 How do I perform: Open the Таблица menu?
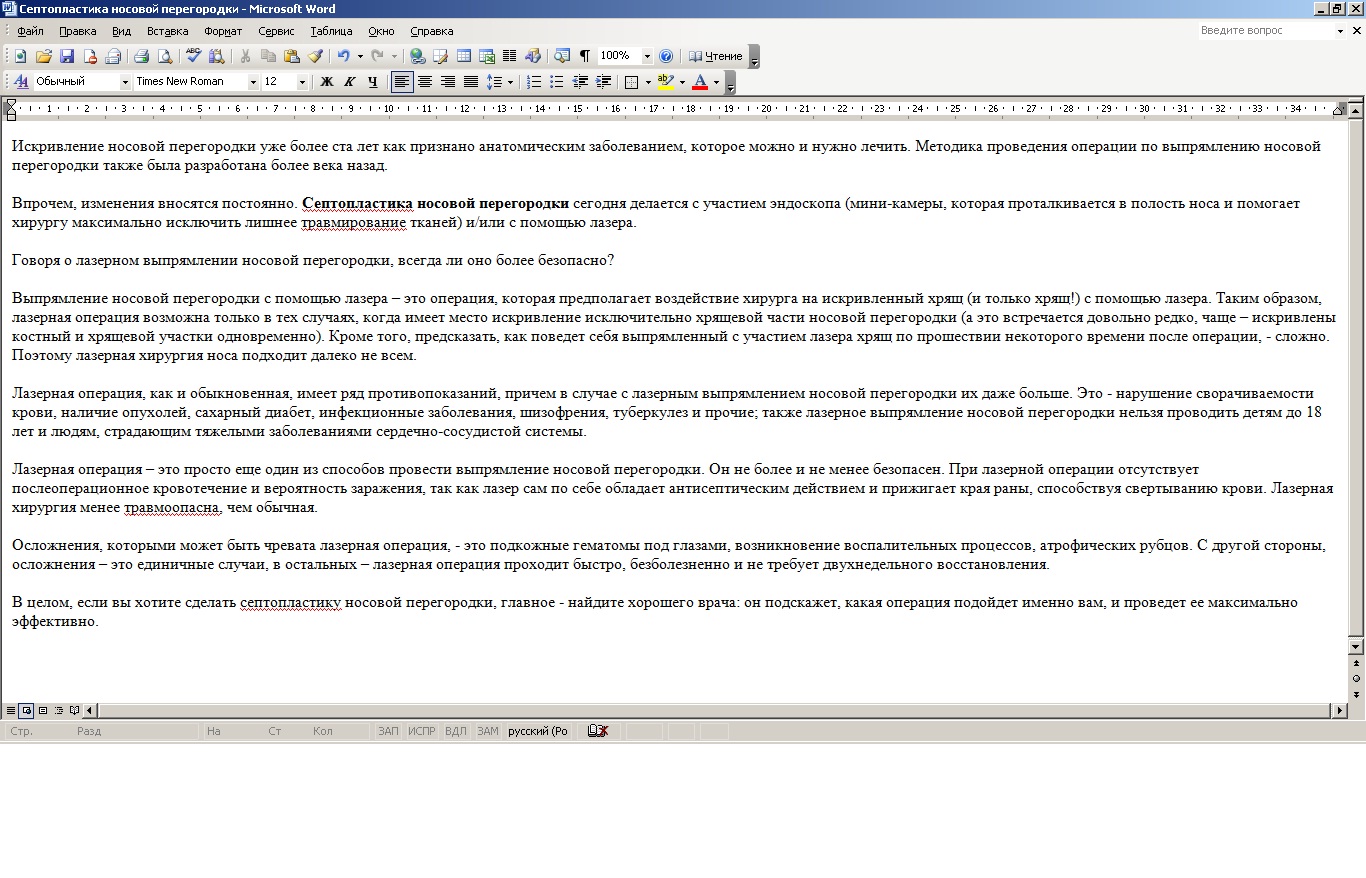point(331,31)
